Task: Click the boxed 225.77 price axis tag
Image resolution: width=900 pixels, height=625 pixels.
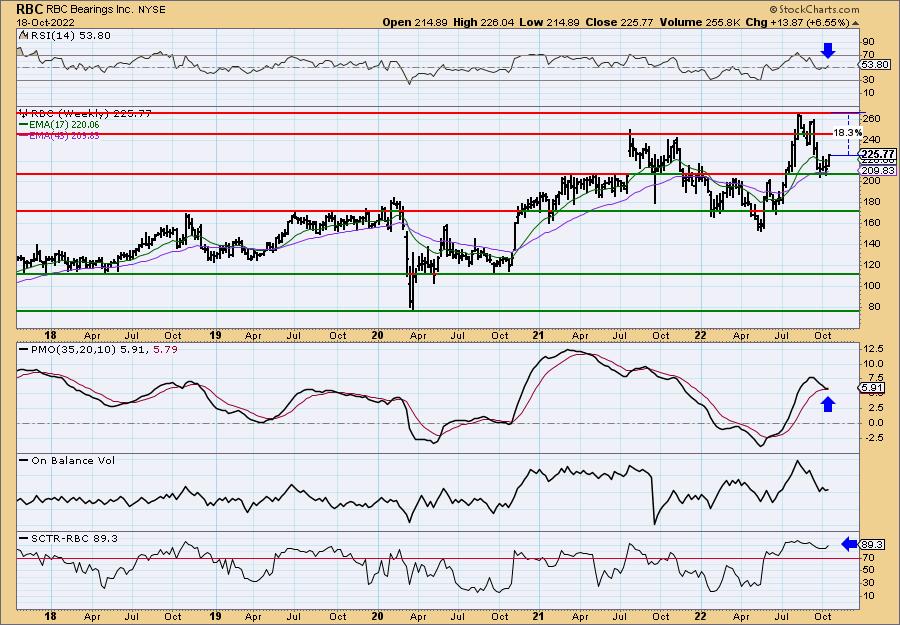Action: click(877, 154)
